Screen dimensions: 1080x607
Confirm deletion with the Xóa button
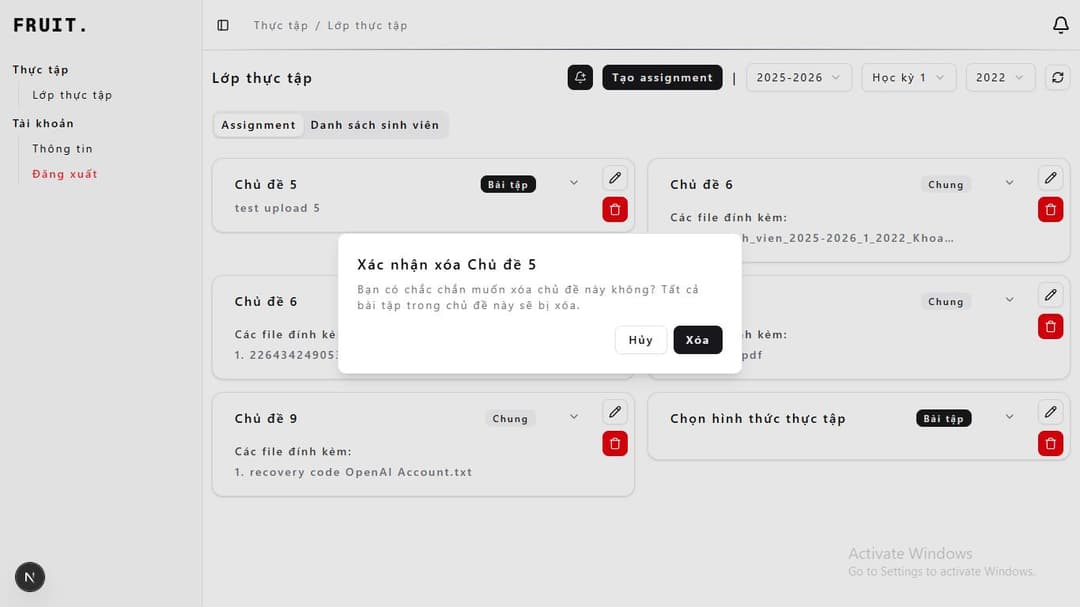point(697,339)
